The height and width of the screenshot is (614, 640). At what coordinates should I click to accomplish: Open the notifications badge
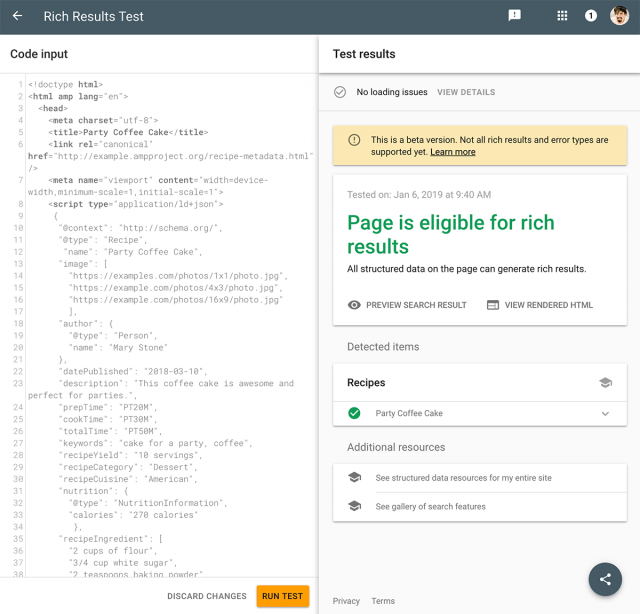point(591,16)
